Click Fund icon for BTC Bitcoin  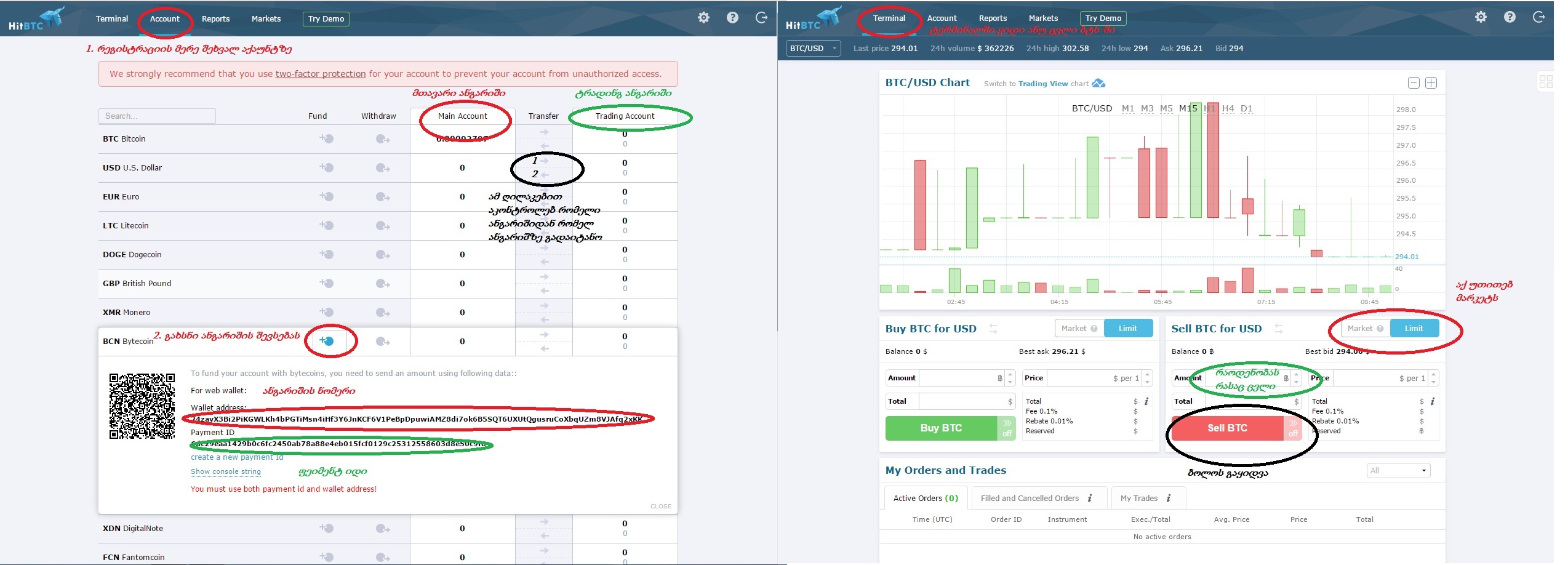click(x=326, y=139)
